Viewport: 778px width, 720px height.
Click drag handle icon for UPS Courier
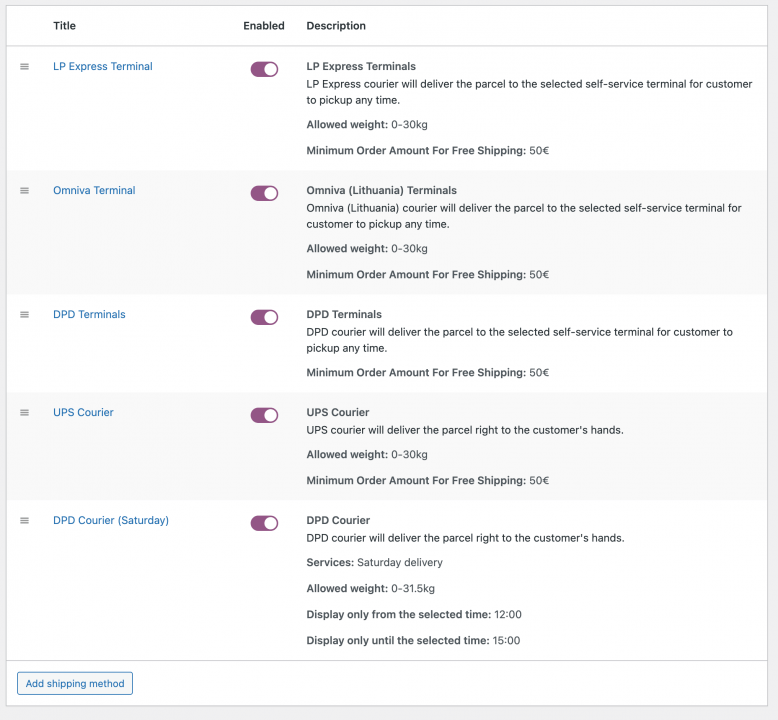point(25,413)
